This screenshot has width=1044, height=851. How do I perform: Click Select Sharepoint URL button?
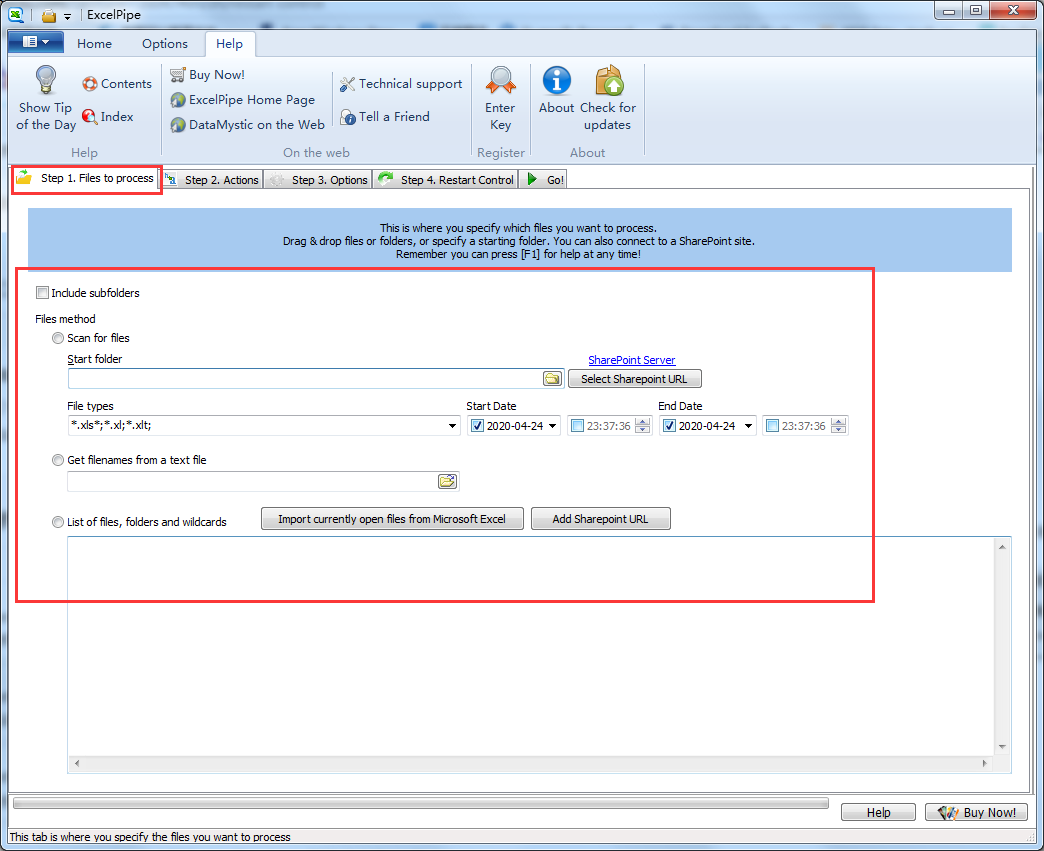click(635, 379)
